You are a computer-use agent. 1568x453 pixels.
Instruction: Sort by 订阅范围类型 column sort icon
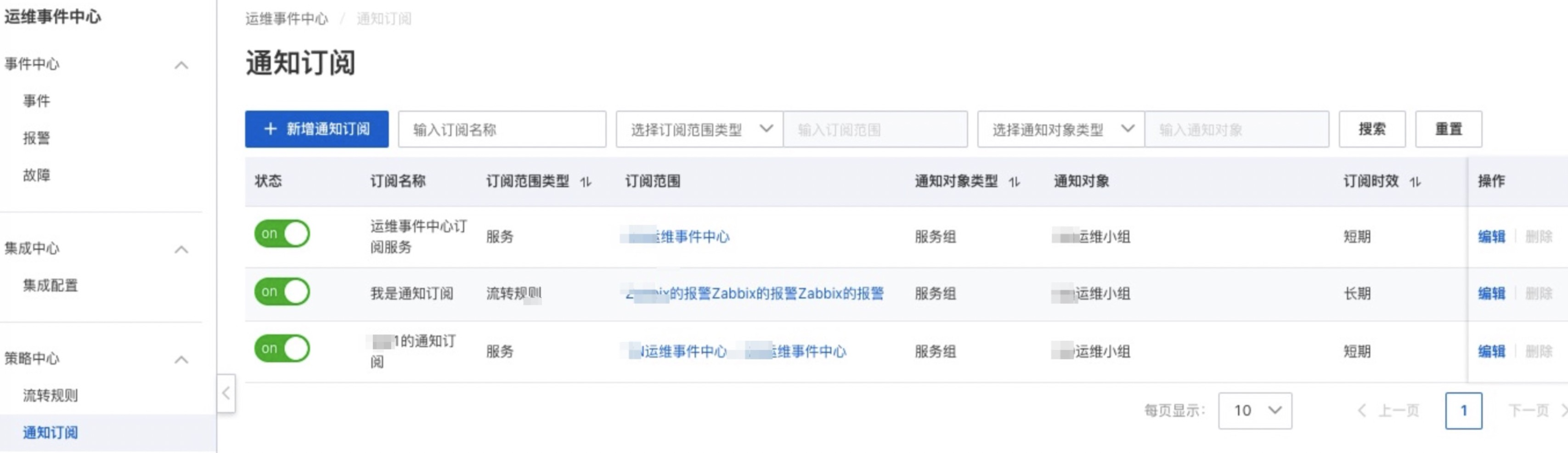click(586, 182)
